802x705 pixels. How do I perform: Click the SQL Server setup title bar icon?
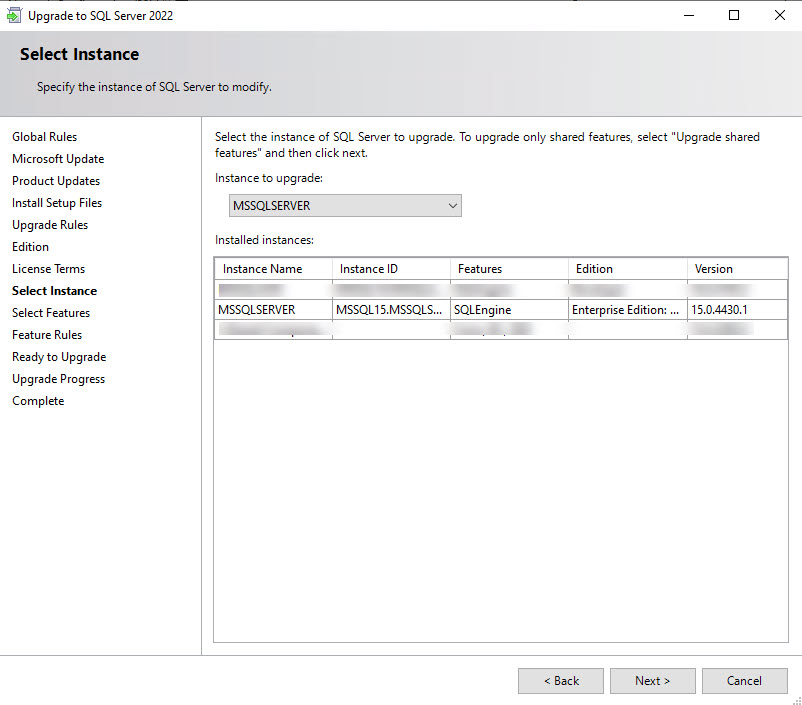[14, 15]
